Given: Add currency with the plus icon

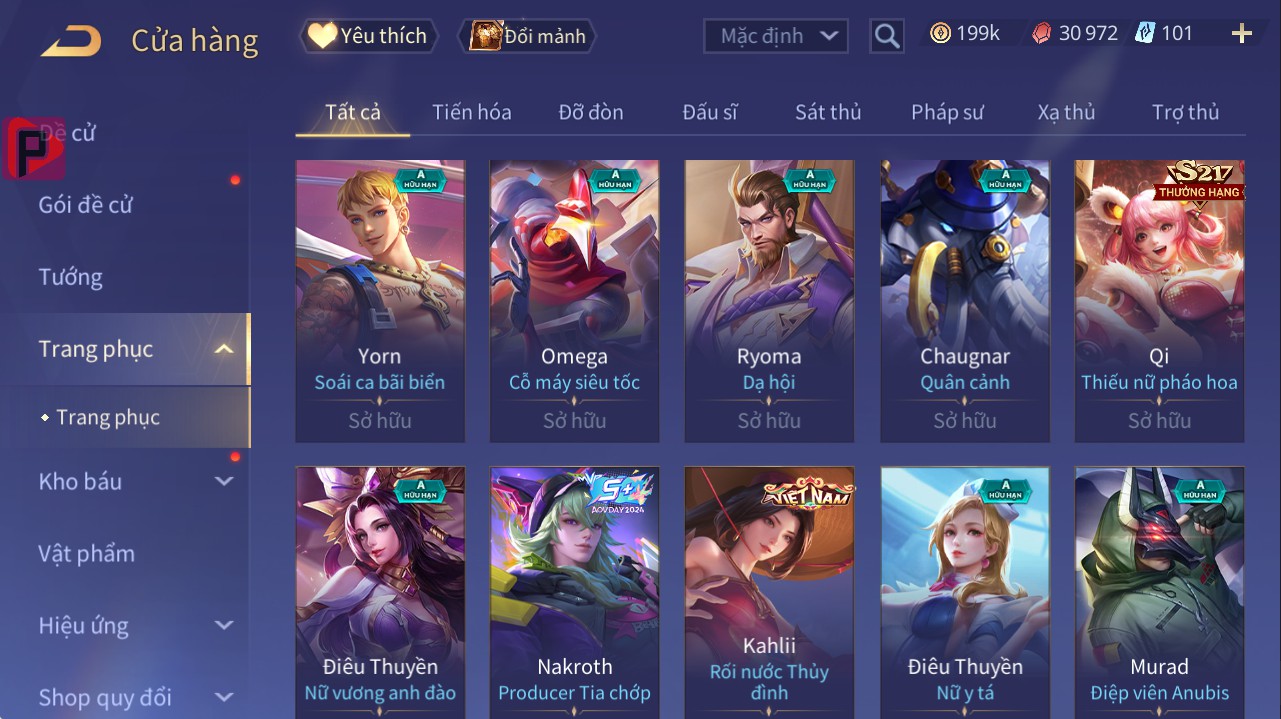Looking at the screenshot, I should pos(1241,34).
